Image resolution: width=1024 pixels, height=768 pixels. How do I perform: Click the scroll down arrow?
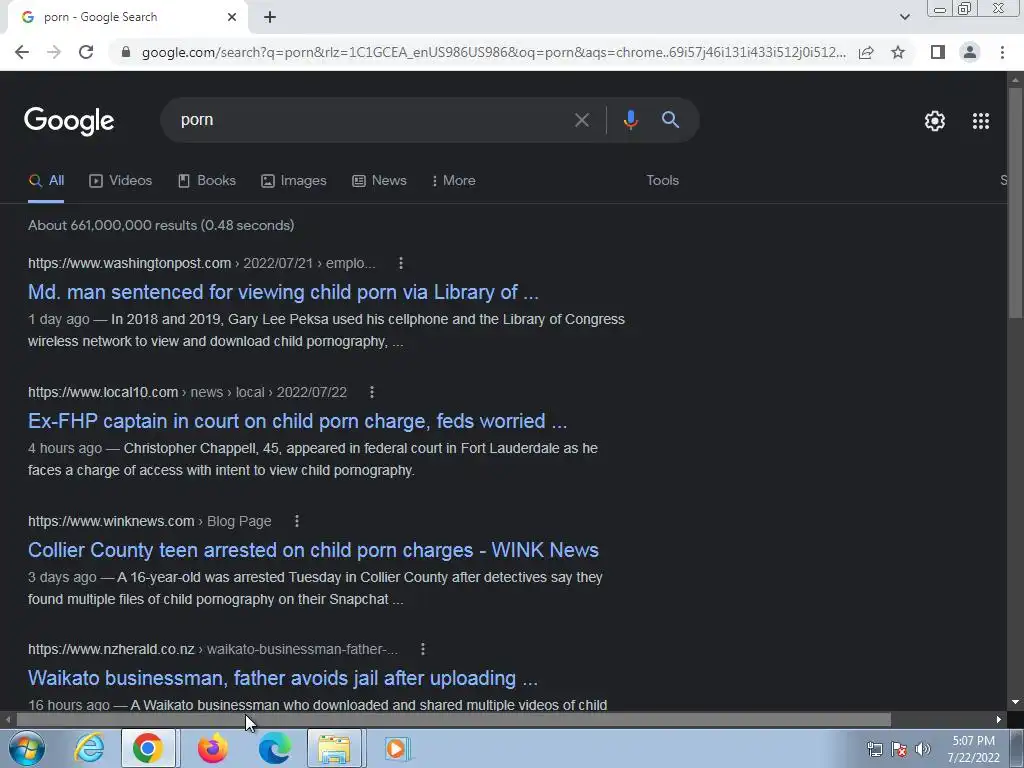(1015, 703)
